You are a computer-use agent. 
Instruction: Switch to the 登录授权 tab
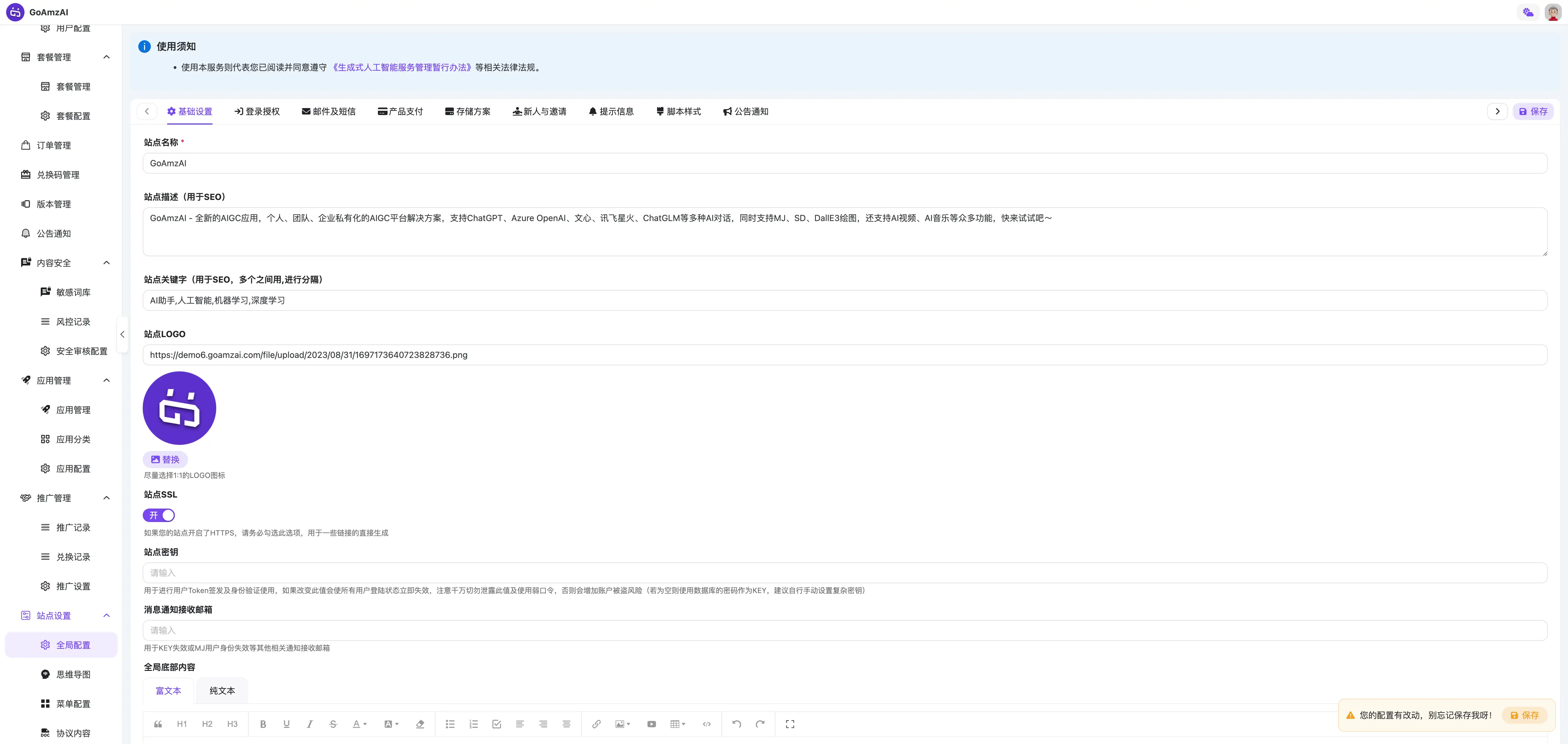(x=257, y=111)
